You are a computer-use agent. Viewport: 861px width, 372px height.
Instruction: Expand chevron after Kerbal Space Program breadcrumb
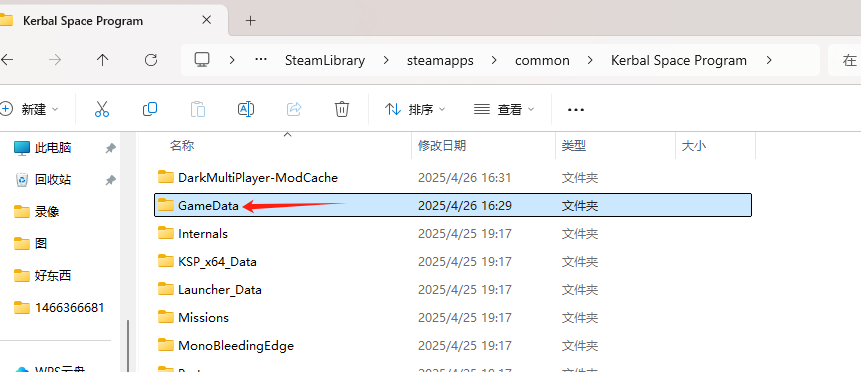point(768,60)
